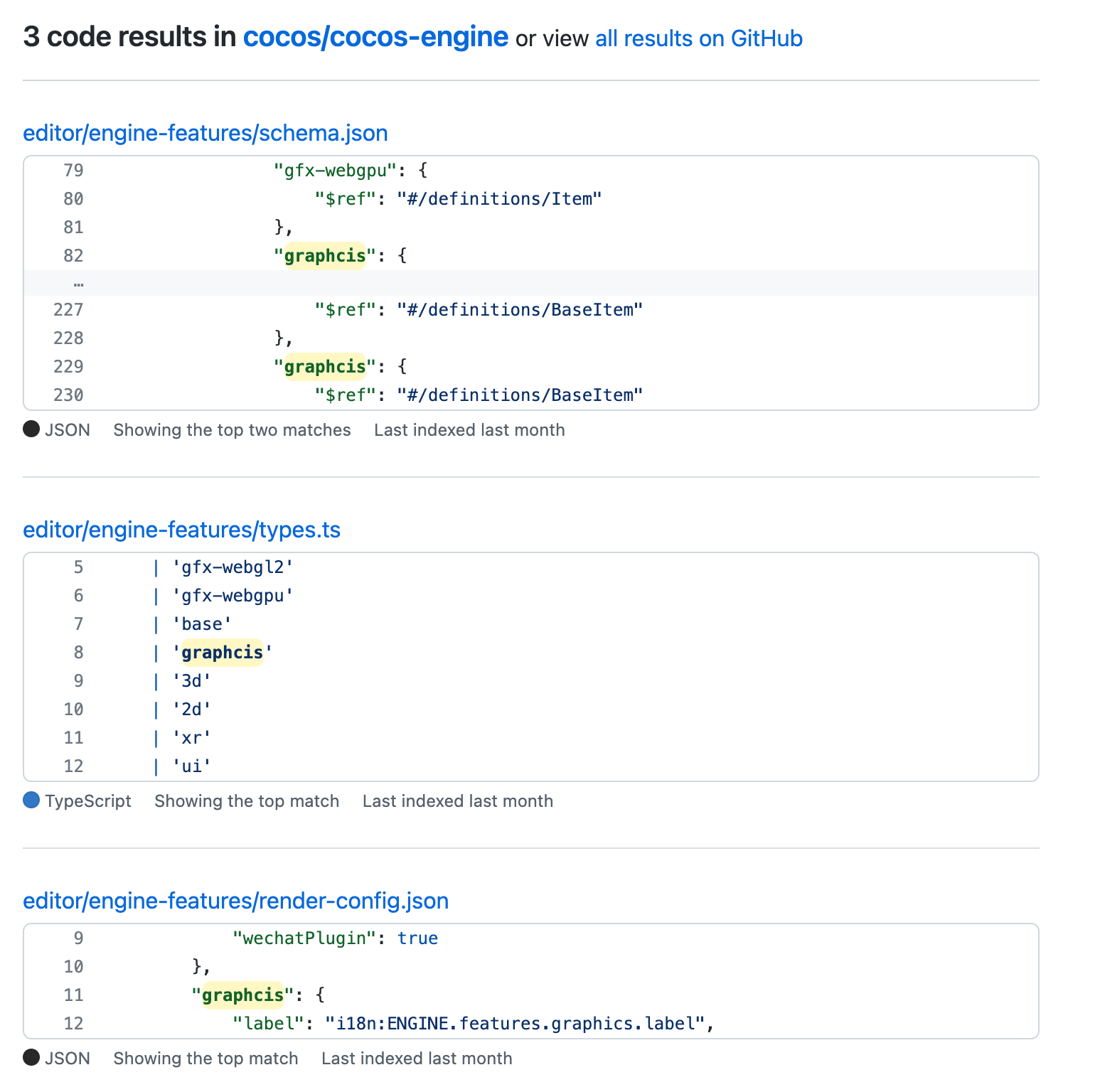
Task: Click highlighted 'graphcis' match in types.ts
Action: point(223,653)
